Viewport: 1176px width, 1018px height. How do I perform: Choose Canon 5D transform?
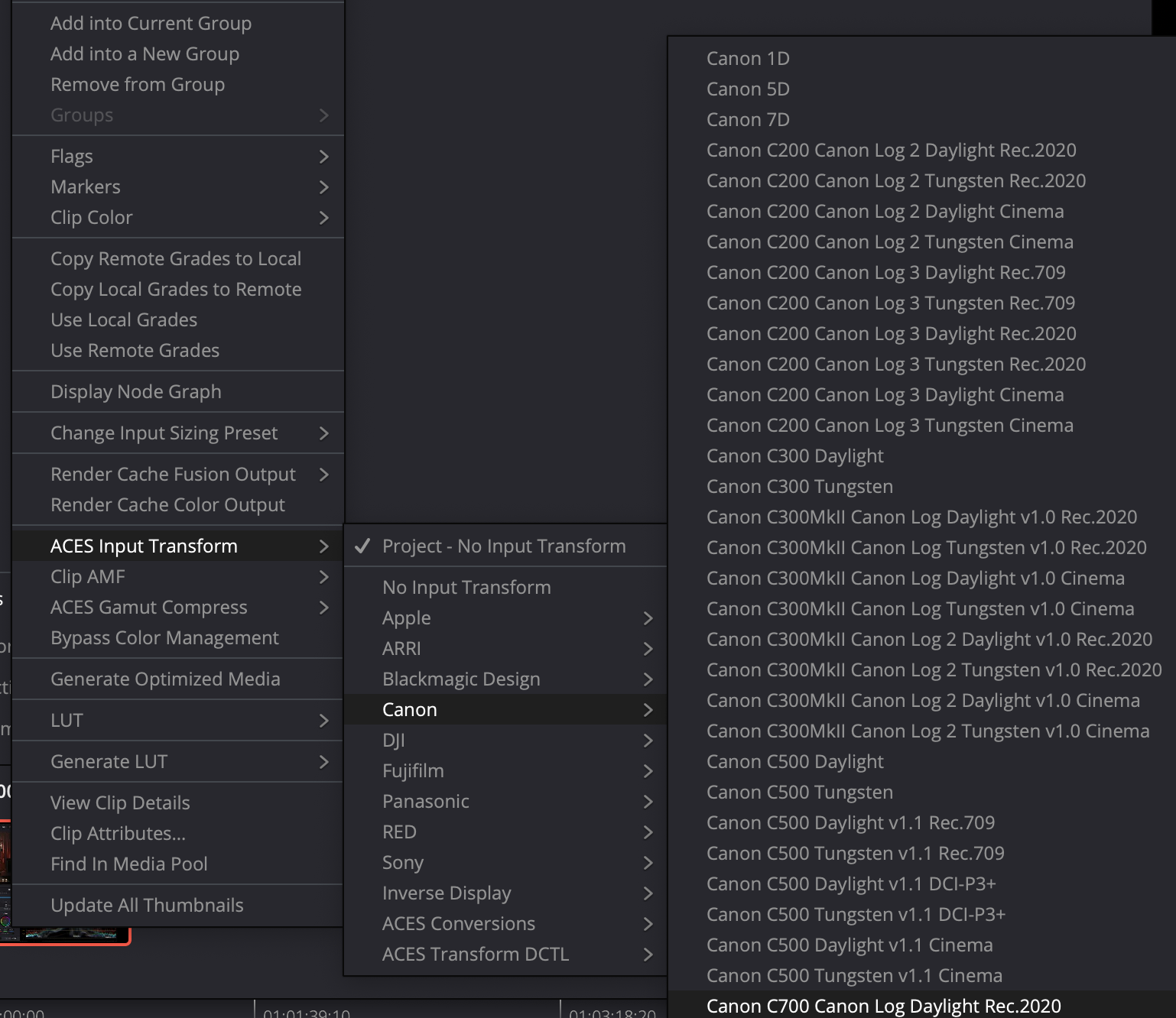921,89
